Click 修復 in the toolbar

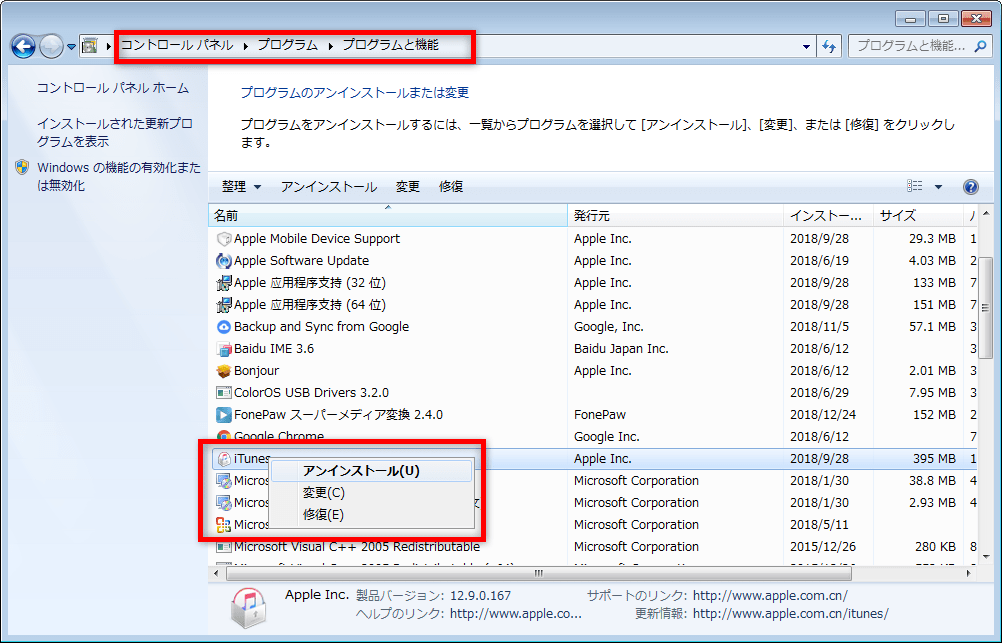coord(451,187)
